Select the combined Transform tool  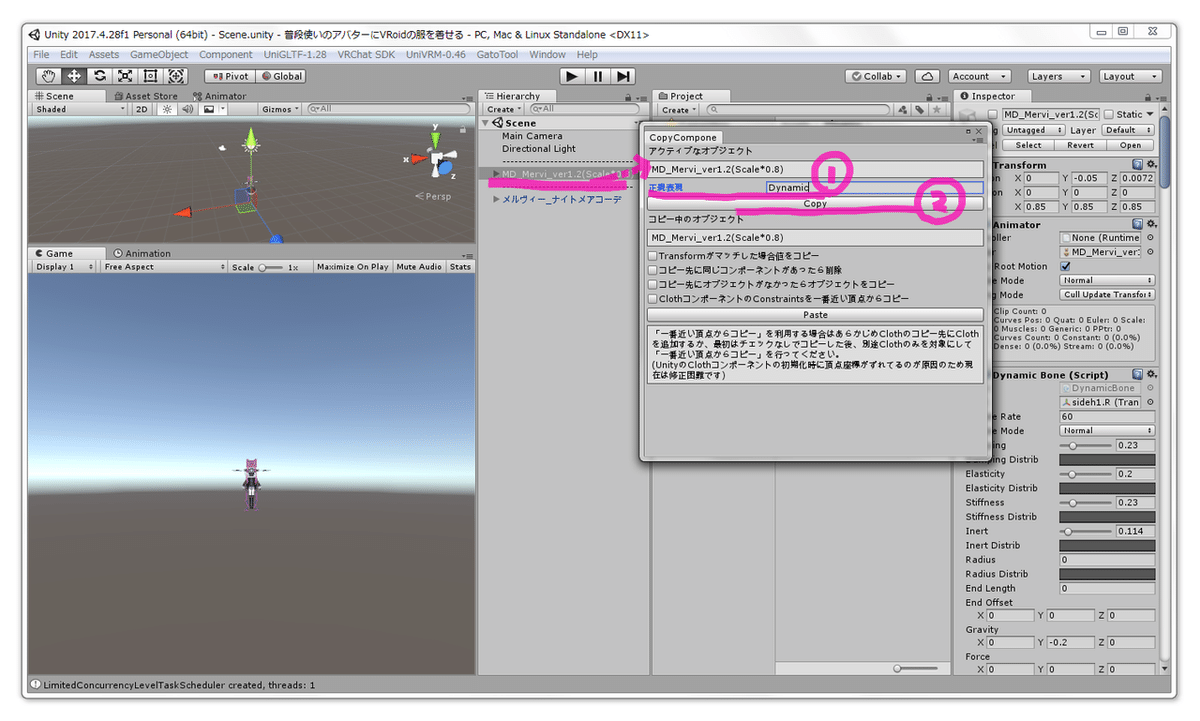pos(176,76)
